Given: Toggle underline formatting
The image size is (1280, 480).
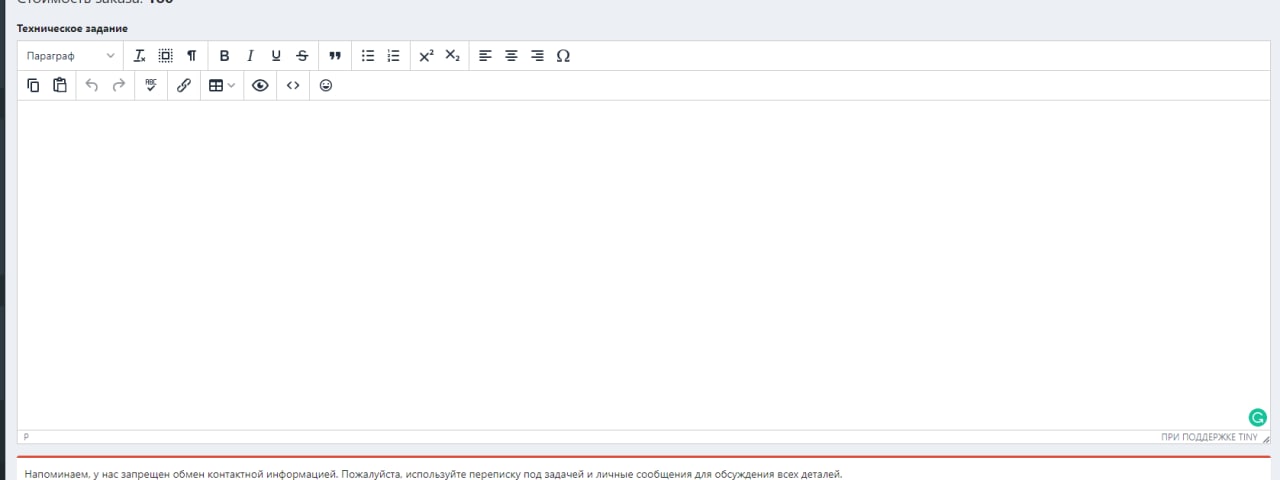Looking at the screenshot, I should 276,56.
